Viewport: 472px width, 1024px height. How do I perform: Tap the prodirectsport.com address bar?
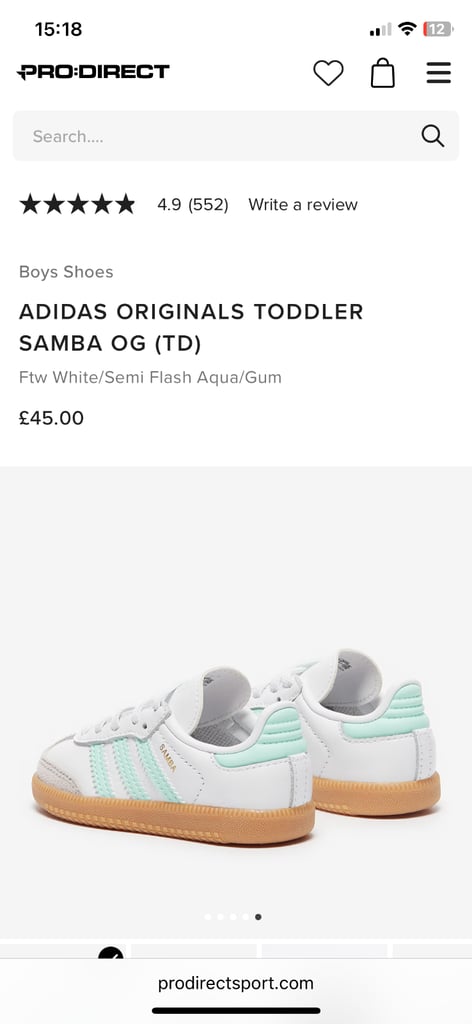[236, 983]
